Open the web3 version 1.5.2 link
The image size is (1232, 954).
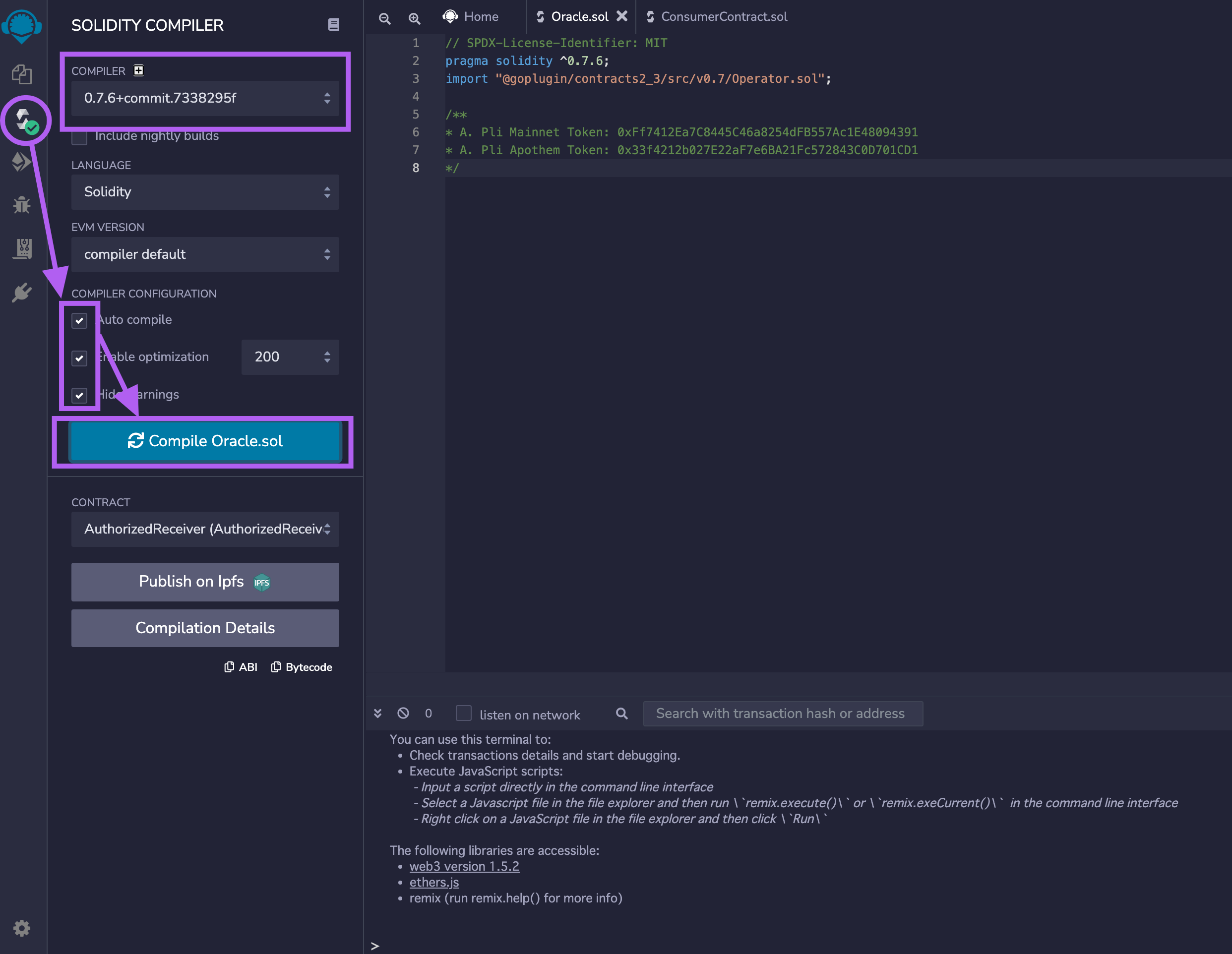[x=464, y=866]
